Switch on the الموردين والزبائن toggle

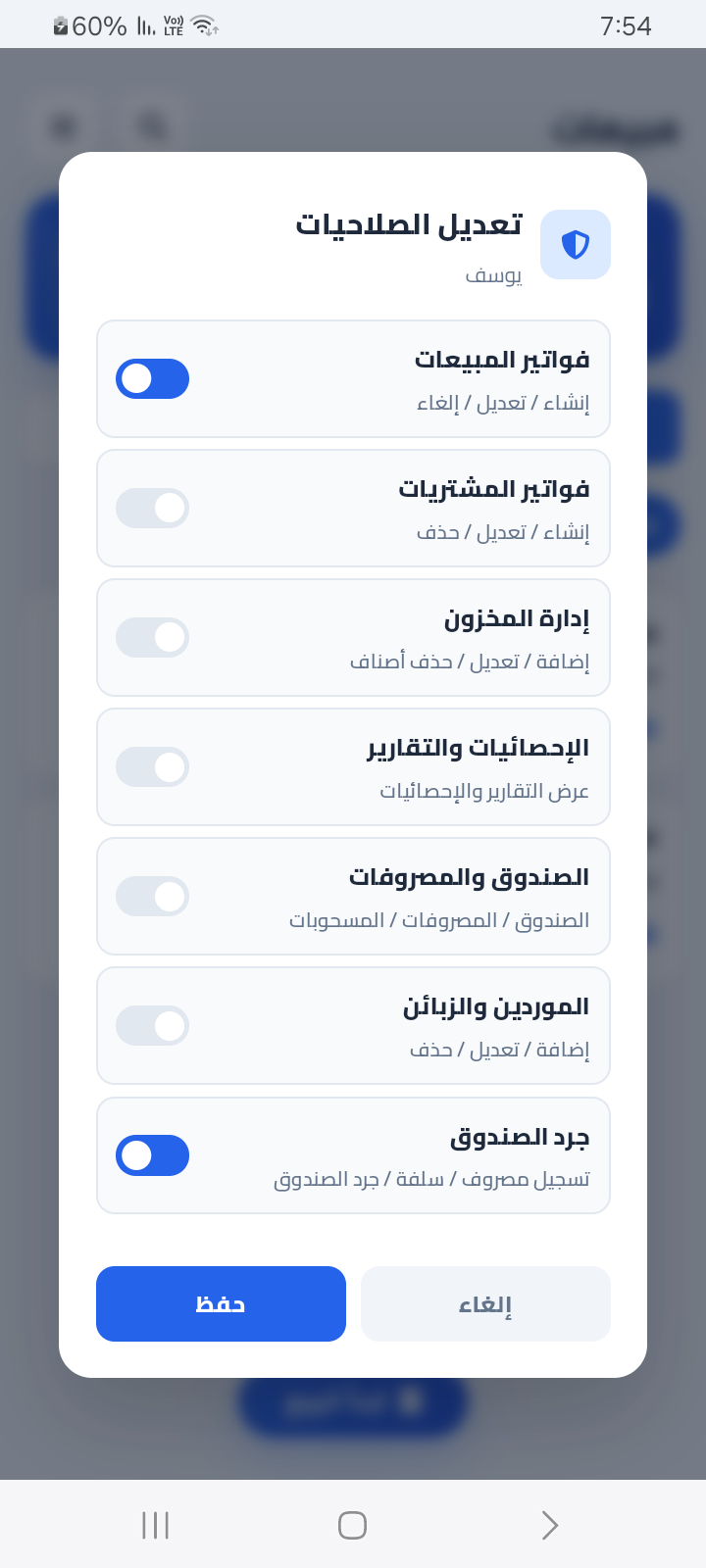click(153, 1026)
